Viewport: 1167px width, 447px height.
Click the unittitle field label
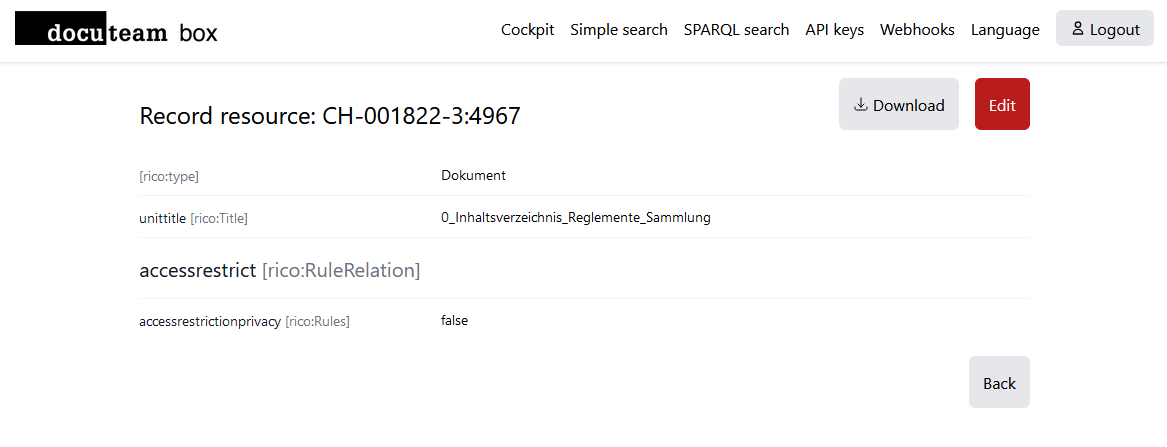[x=162, y=218]
